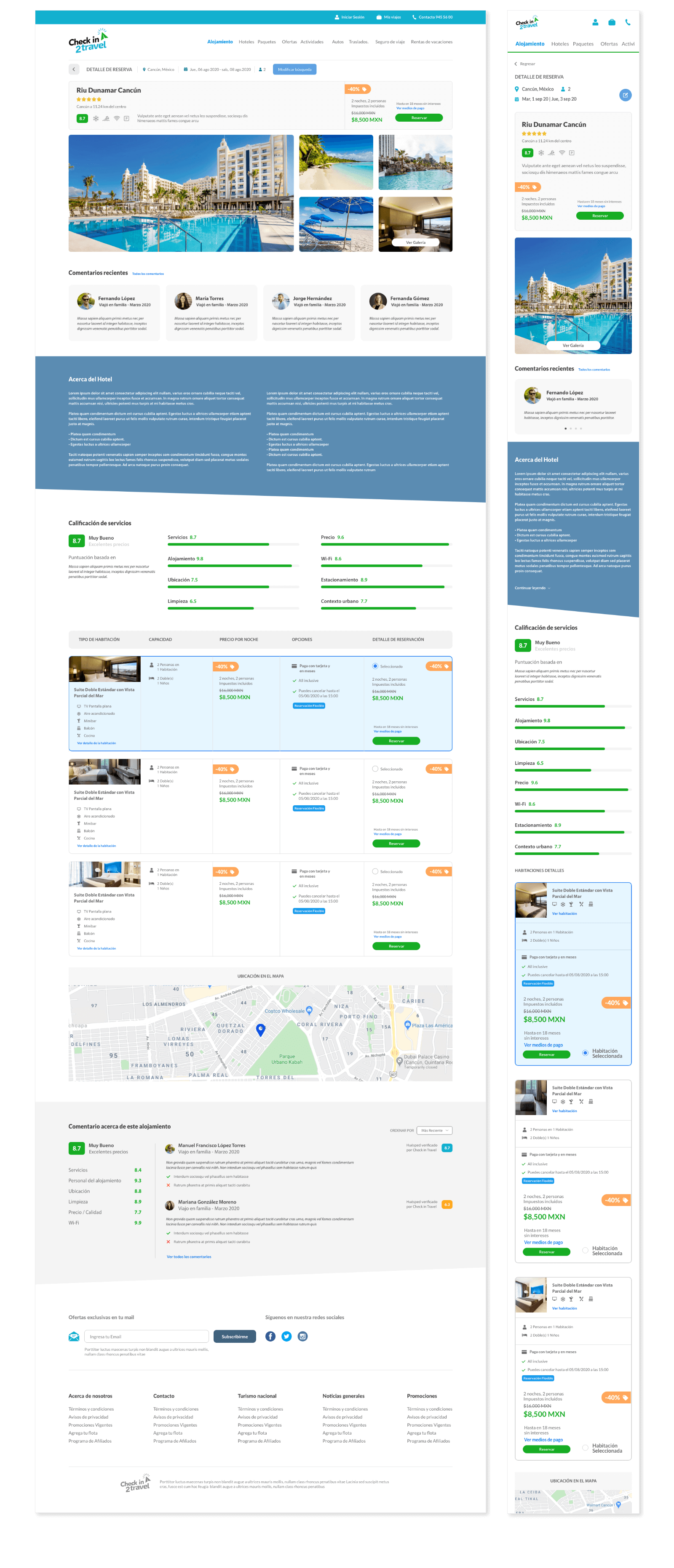Choose the mobile first room 'Habitación Seleccionada' radio
The height and width of the screenshot is (1568, 674).
pos(585,1053)
